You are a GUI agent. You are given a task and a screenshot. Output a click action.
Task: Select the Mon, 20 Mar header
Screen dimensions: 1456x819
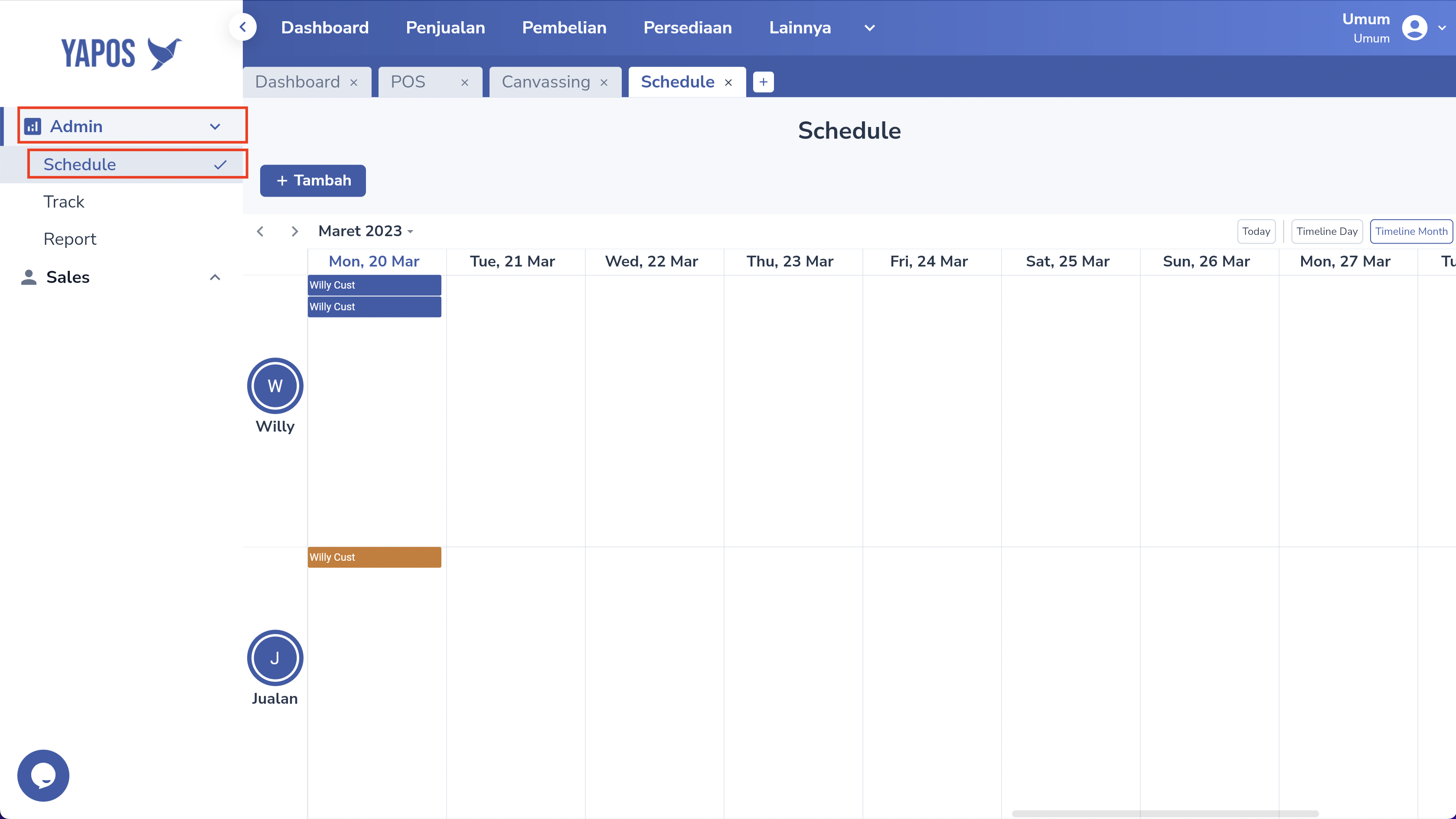click(374, 261)
